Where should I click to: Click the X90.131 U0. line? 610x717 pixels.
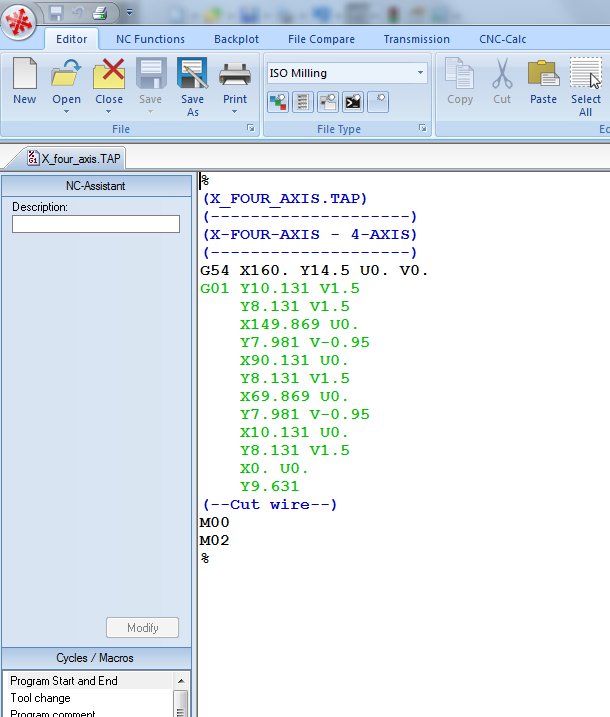[x=294, y=361]
